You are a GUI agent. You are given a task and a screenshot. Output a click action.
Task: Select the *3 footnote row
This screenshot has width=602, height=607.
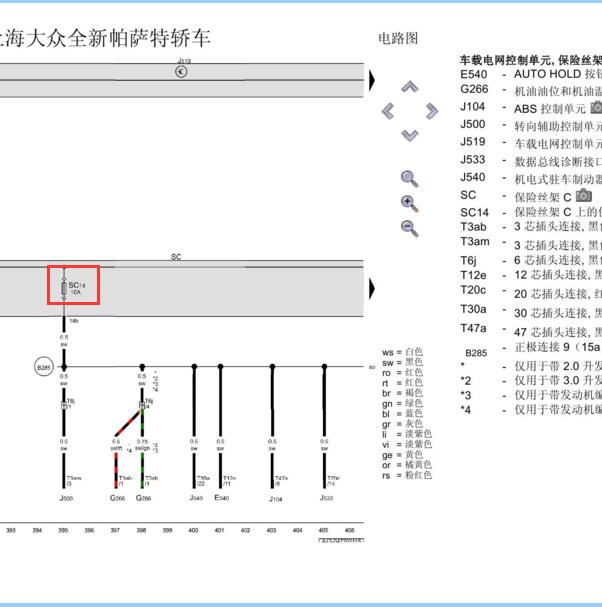531,395
